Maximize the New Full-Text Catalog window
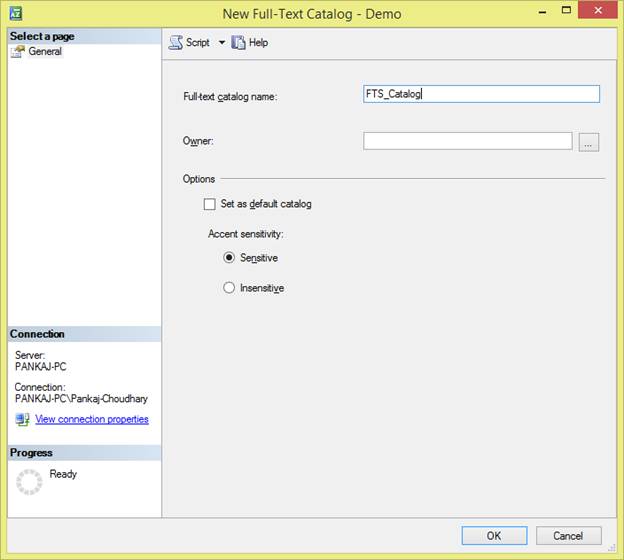624x560 pixels. (566, 10)
